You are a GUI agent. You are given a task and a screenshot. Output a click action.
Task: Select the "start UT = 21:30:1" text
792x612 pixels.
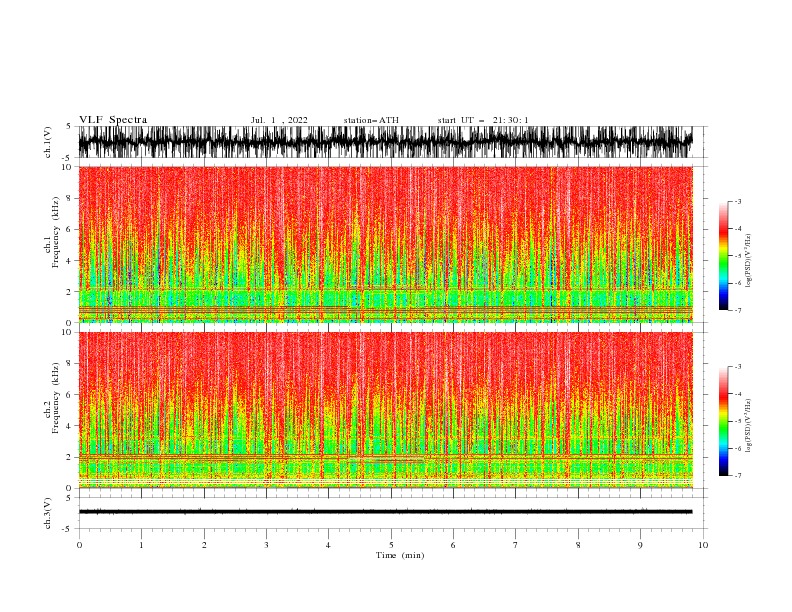click(x=483, y=120)
